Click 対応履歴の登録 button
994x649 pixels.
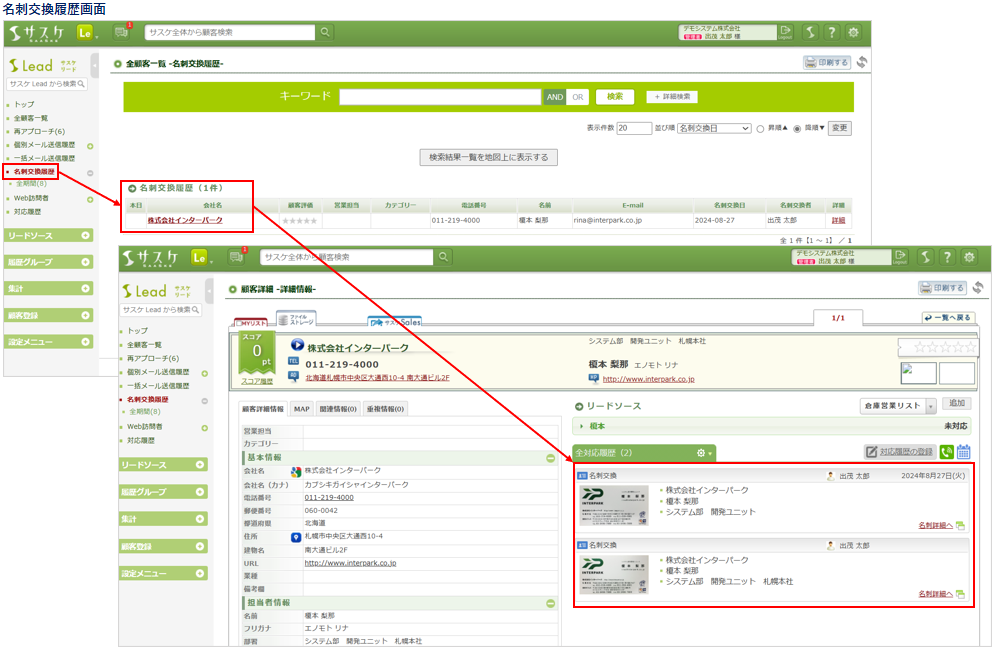(900, 452)
